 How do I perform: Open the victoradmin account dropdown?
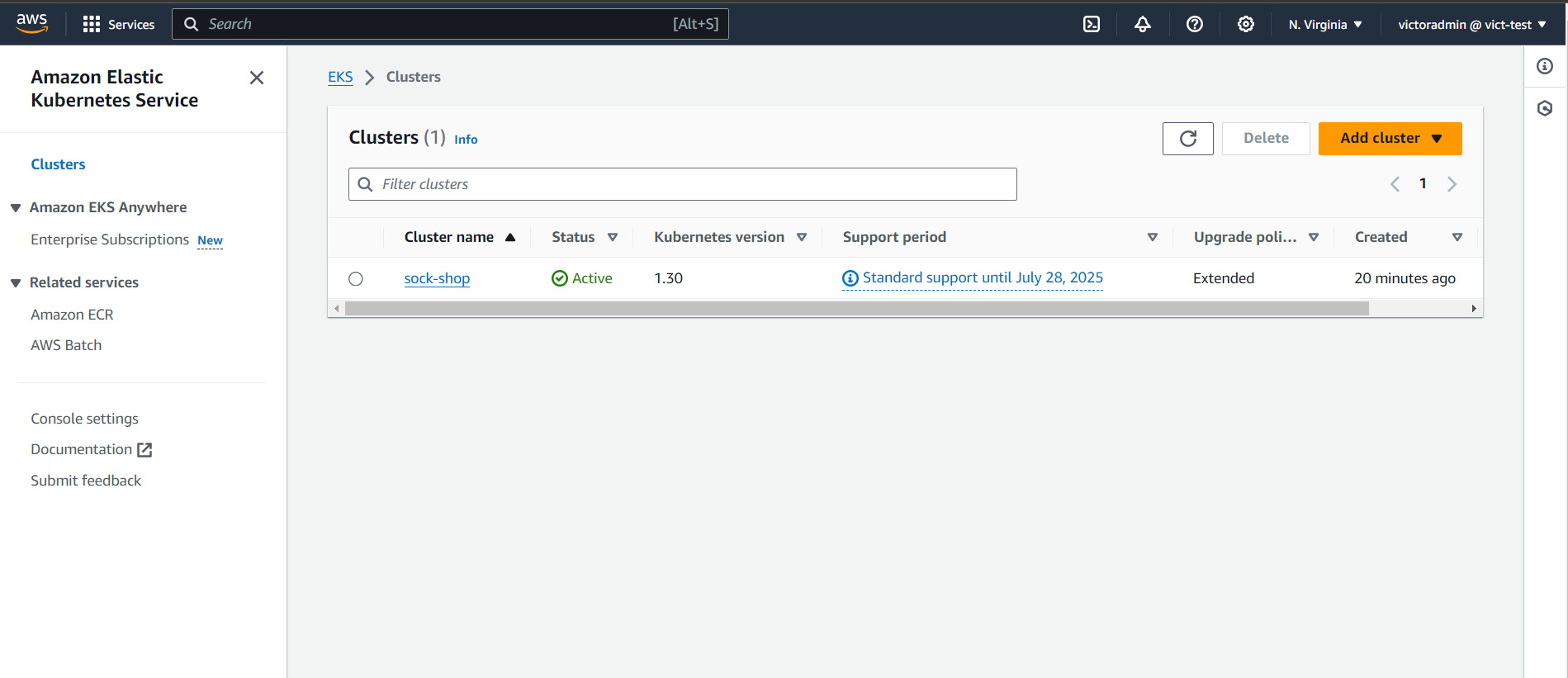[1471, 25]
